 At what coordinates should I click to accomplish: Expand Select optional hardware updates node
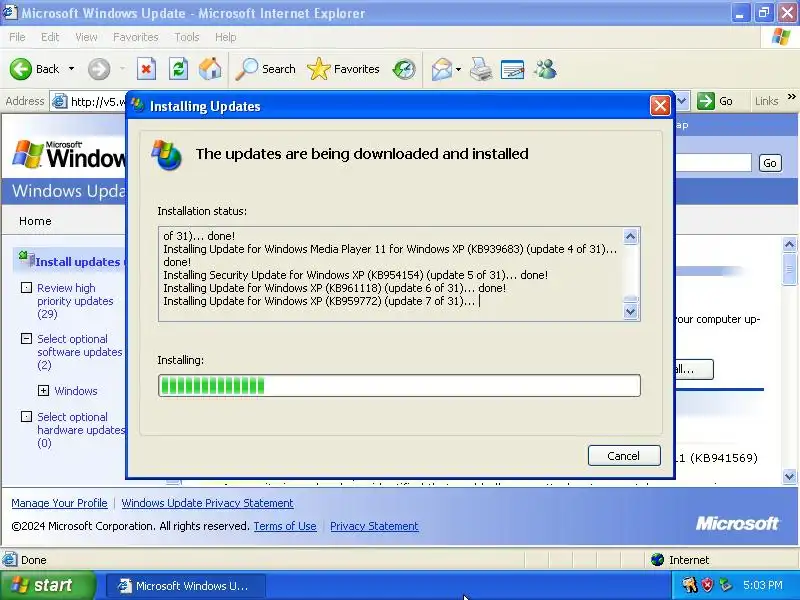(26, 416)
